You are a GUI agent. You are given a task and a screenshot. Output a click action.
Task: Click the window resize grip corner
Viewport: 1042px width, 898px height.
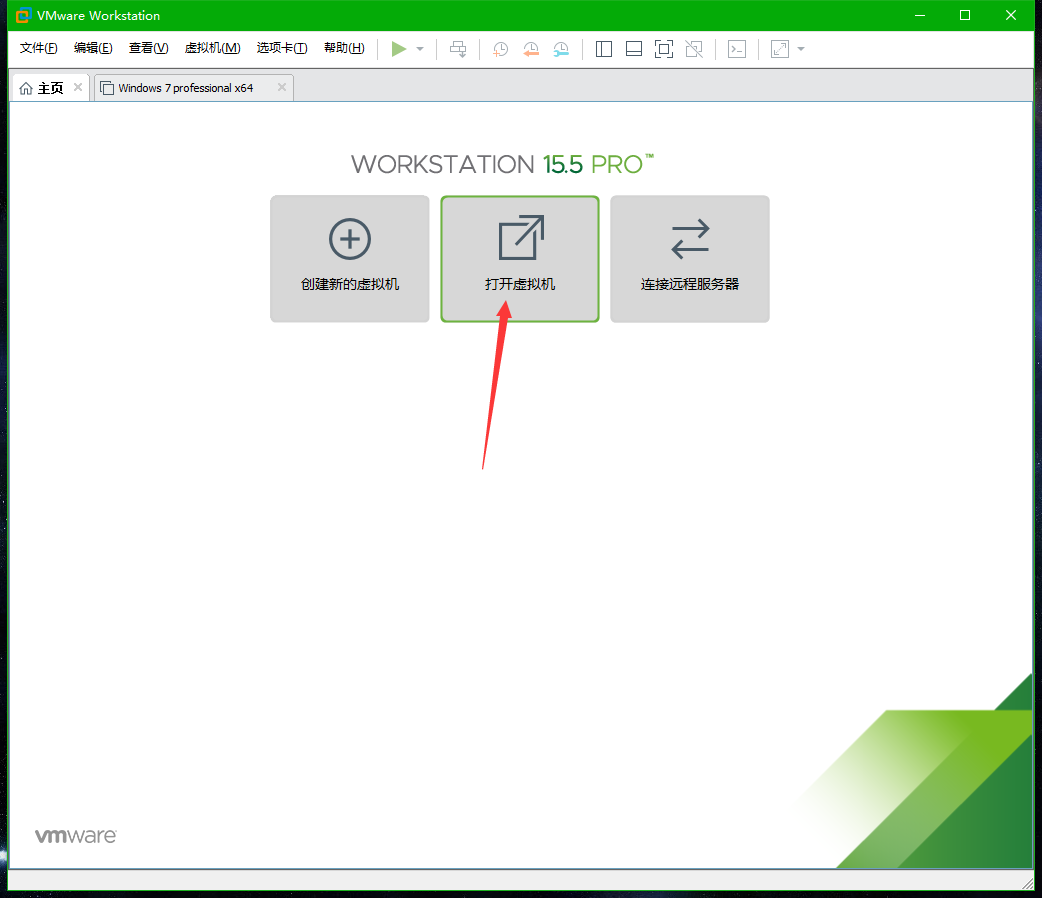[1027, 883]
